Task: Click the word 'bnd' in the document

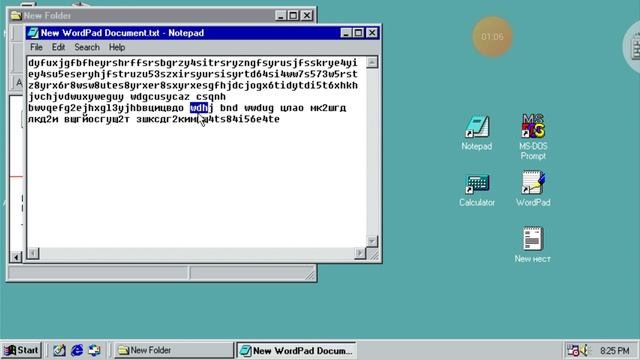Action: 229,108
